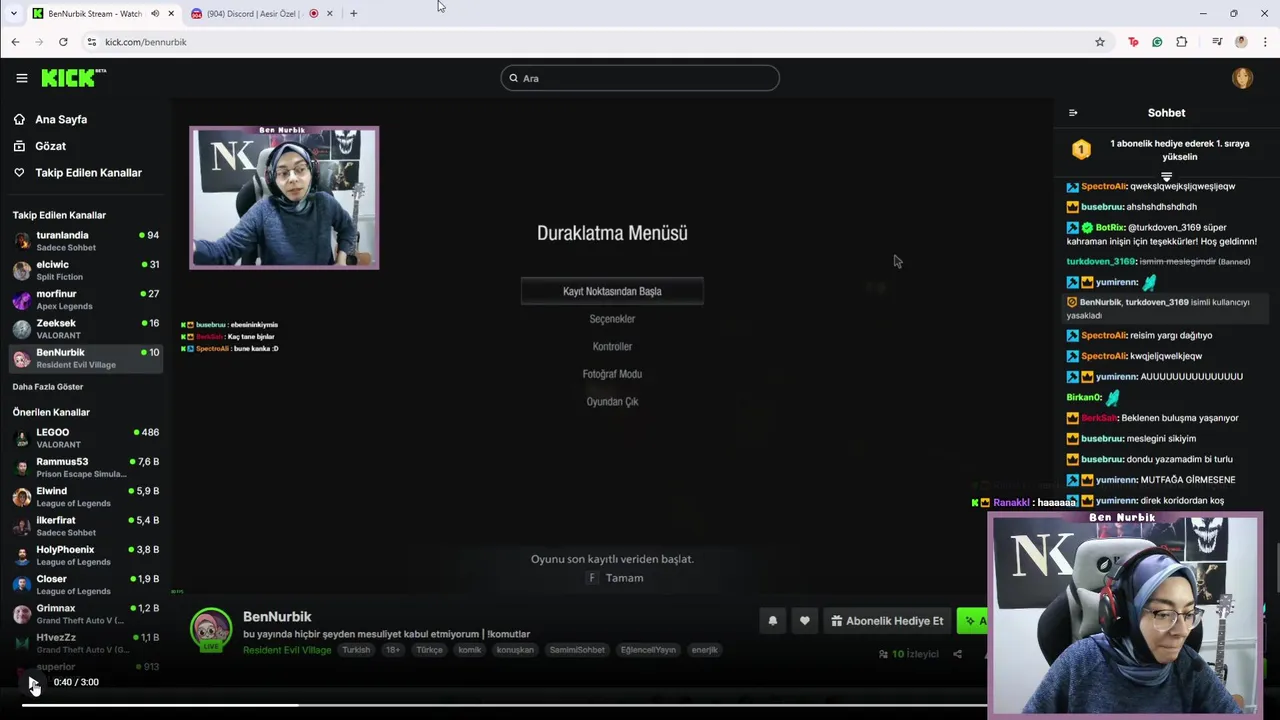The width and height of the screenshot is (1280, 720).
Task: Click the site info icon in address bar
Action: (91, 42)
